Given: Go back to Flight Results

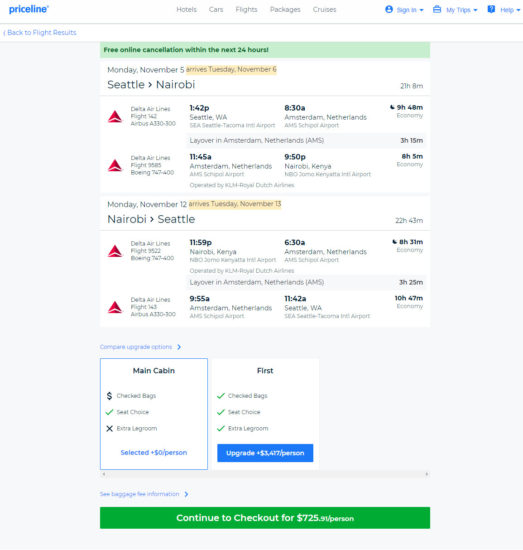Looking at the screenshot, I should pyautogui.click(x=40, y=33).
